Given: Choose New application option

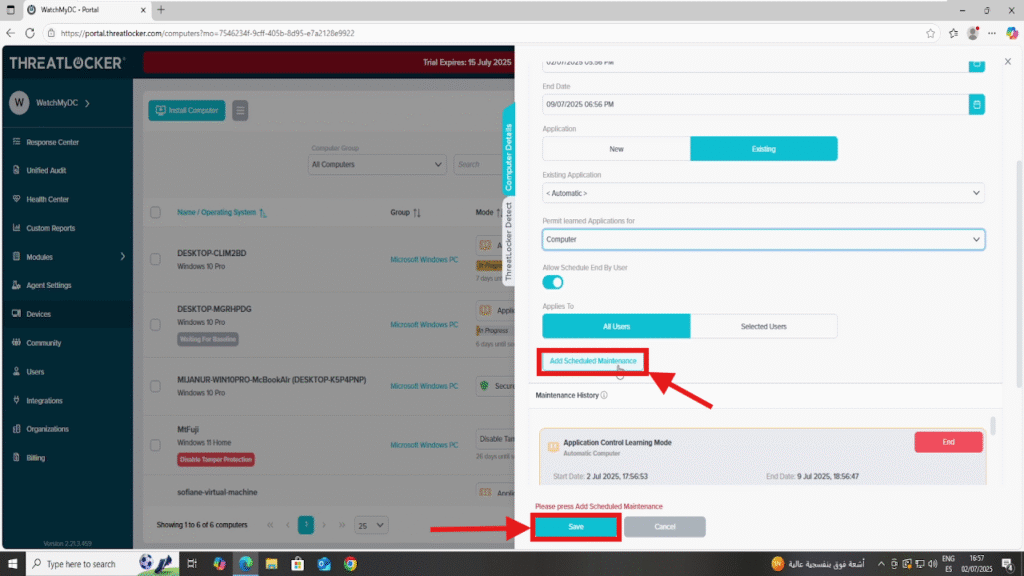Looking at the screenshot, I should click(x=616, y=149).
